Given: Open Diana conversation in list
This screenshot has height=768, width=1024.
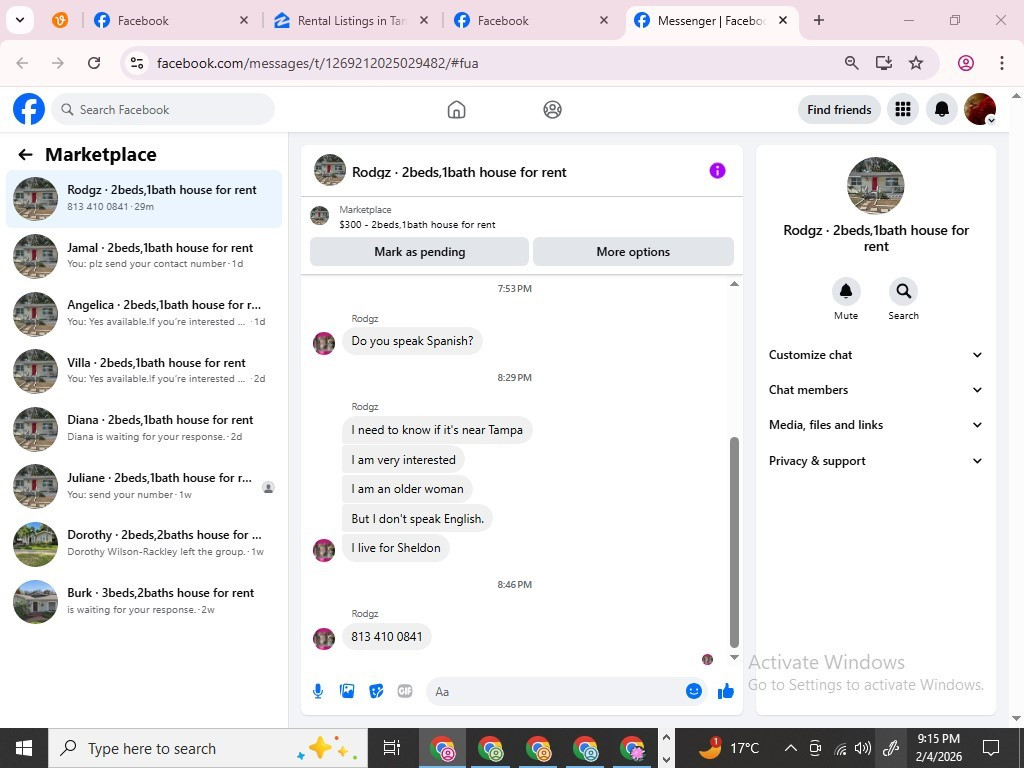Looking at the screenshot, I should coord(144,428).
